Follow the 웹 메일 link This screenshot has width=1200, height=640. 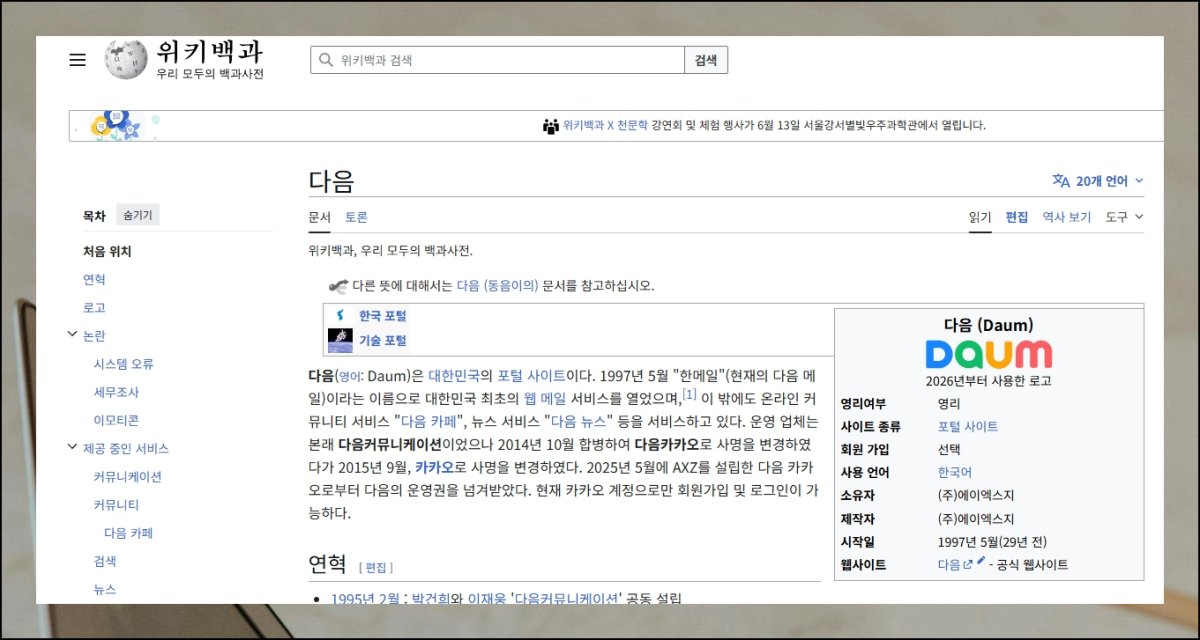point(545,399)
